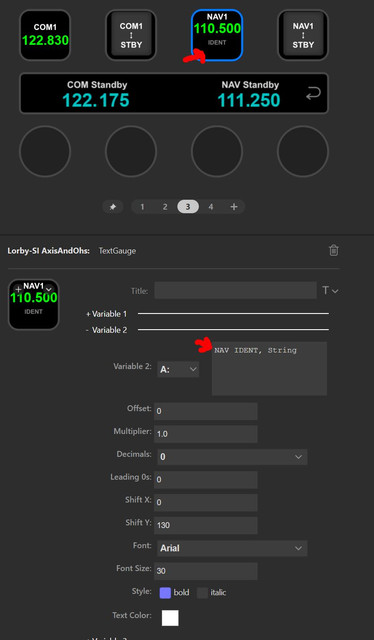Screen dimensions: 374x640
Task: Open the white Text Color swatch
Action: (x=170, y=618)
